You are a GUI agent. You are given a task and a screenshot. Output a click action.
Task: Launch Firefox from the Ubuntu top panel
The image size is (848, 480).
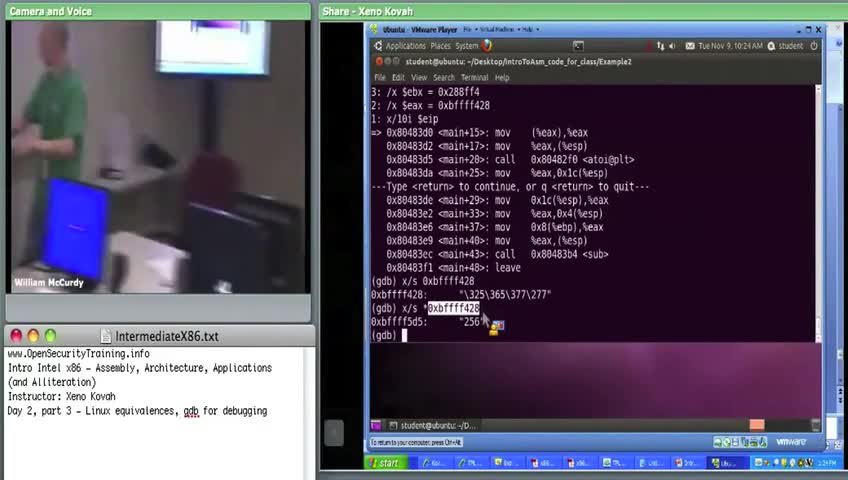487,46
